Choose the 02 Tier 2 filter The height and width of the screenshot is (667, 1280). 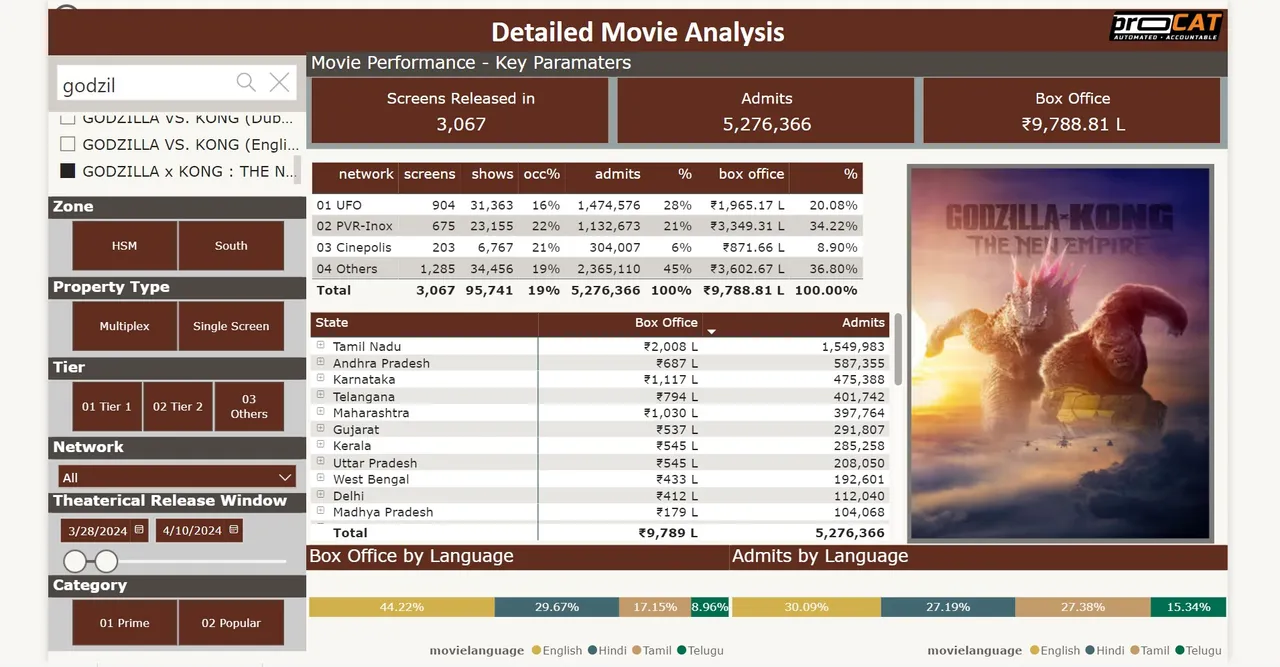tap(178, 406)
